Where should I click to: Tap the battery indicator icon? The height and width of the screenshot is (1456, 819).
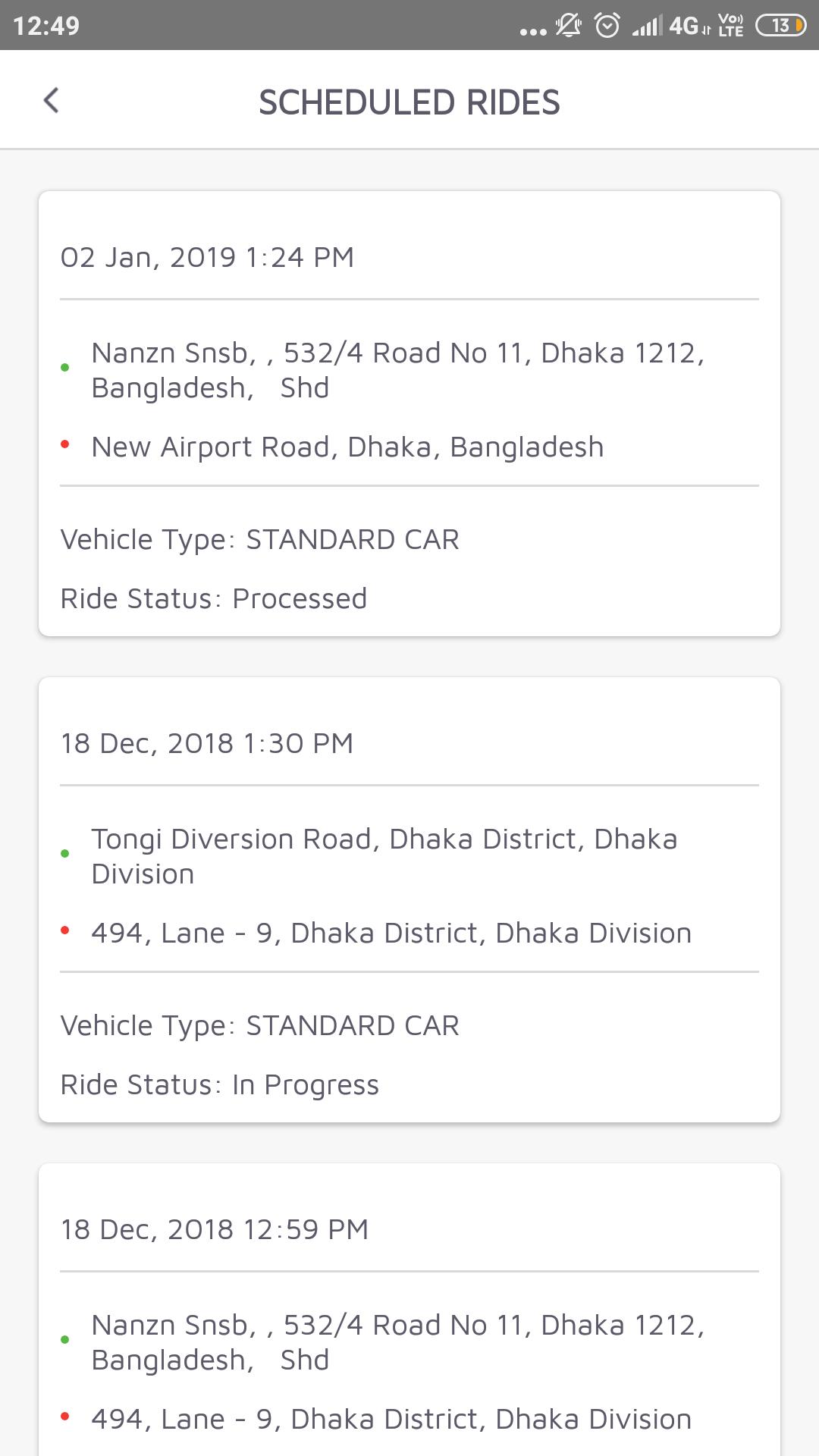(780, 26)
